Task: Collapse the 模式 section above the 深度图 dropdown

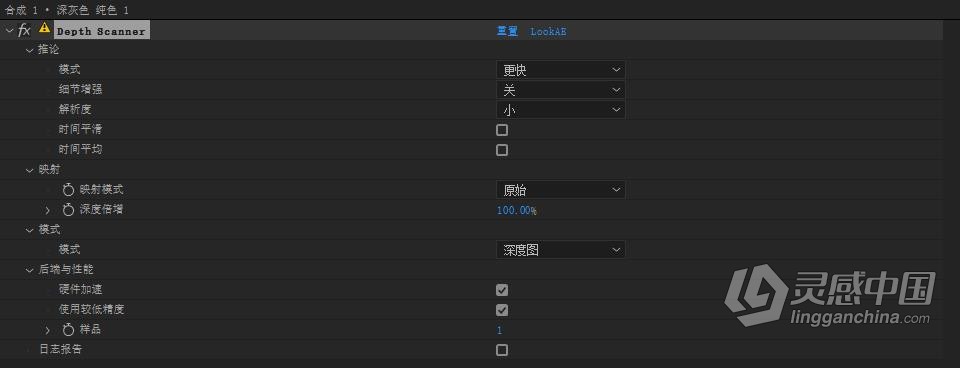Action: [x=29, y=230]
